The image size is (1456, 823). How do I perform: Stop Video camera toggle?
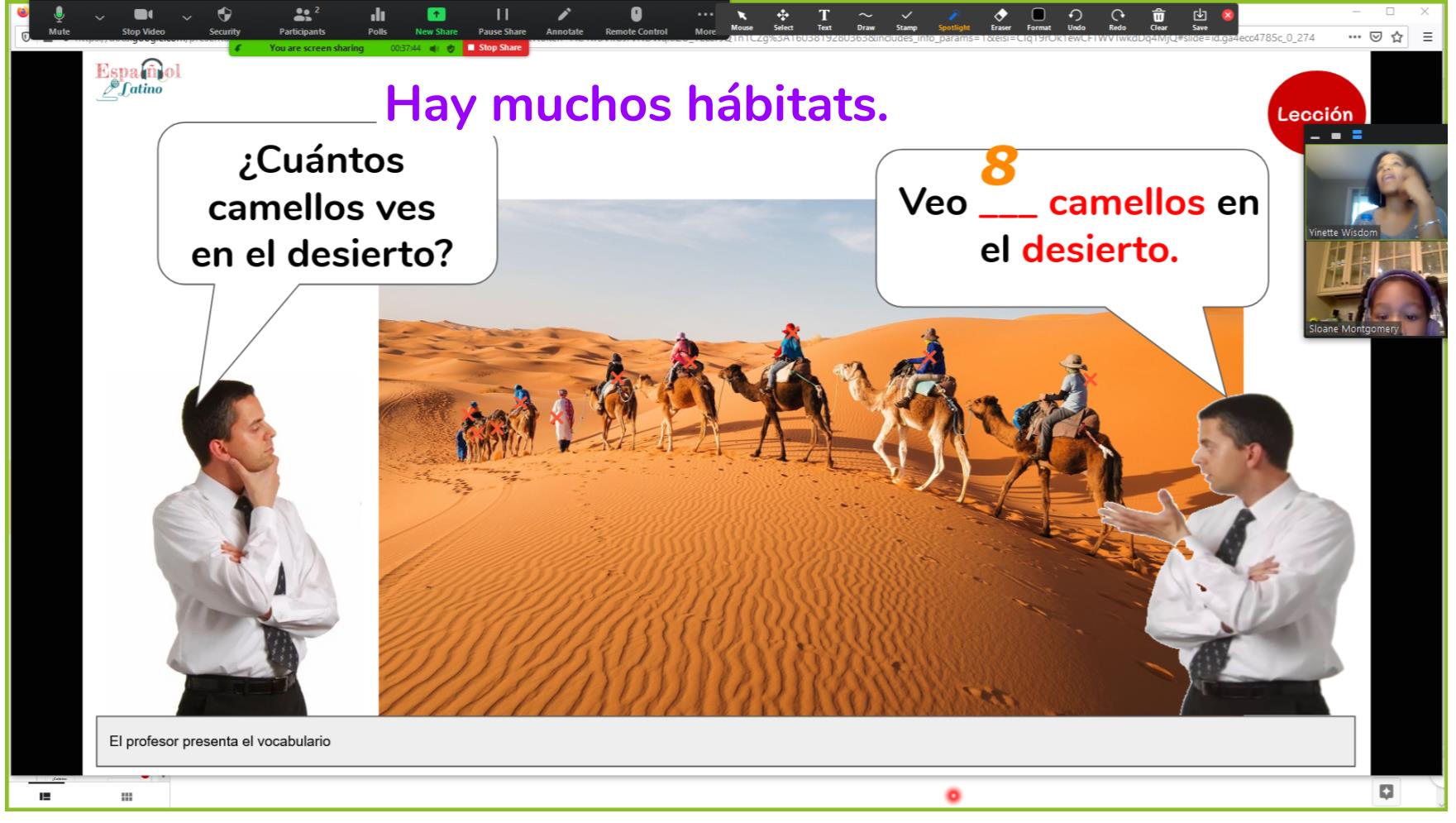tap(143, 20)
